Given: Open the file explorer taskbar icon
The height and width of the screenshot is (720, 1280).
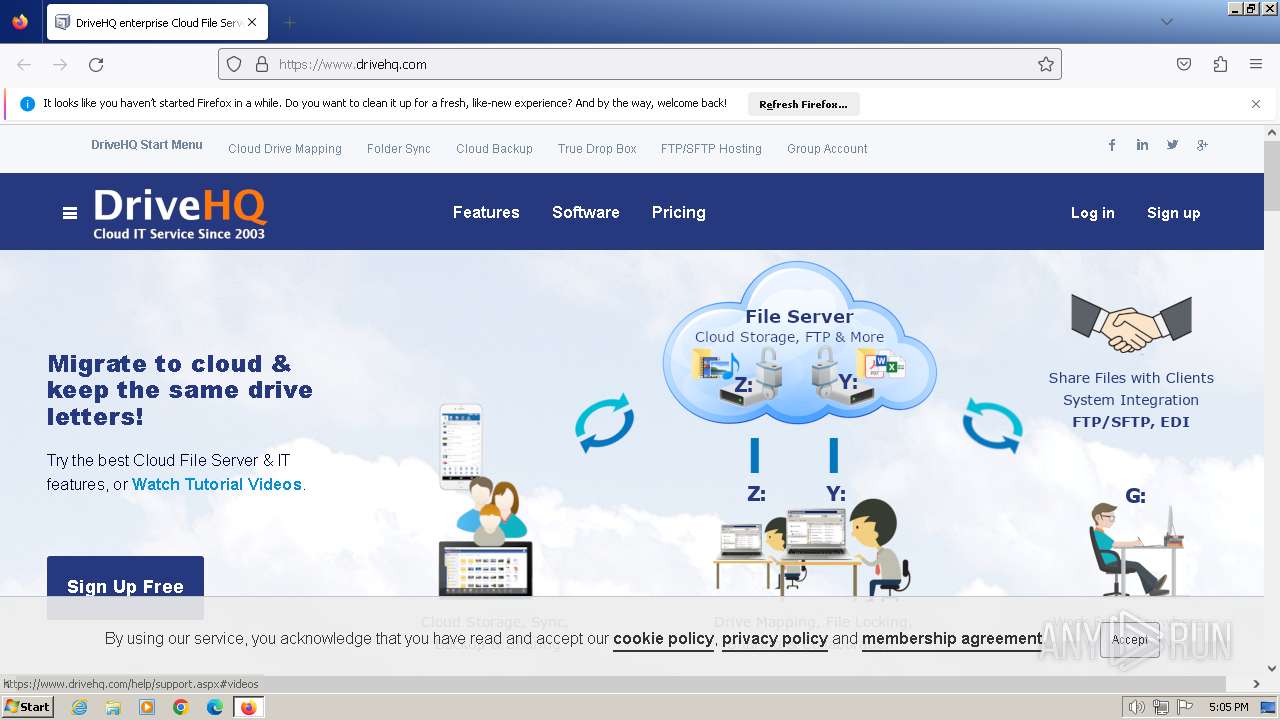Looking at the screenshot, I should click(113, 707).
